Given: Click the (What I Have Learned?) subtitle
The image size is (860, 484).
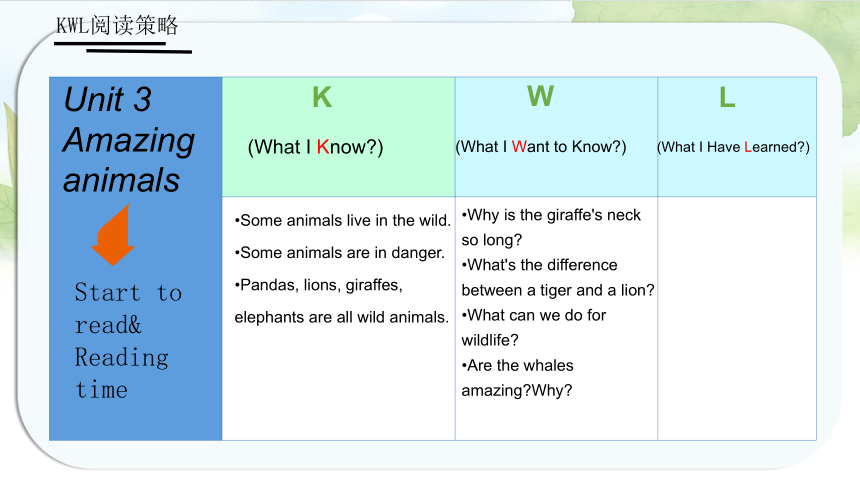Looking at the screenshot, I should pos(733,147).
